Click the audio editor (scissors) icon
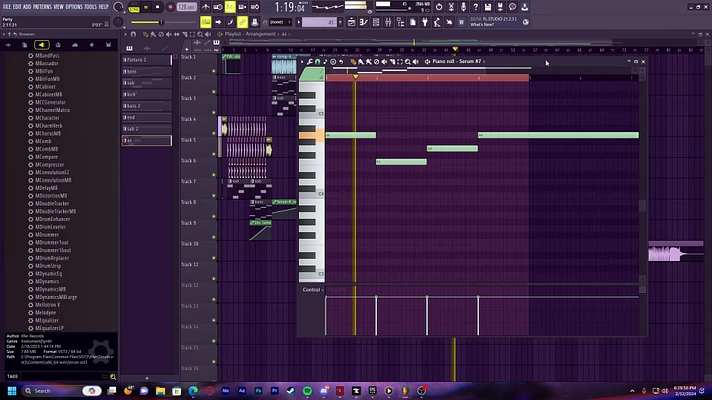Screen dimensions: 712x400 point(451,7)
